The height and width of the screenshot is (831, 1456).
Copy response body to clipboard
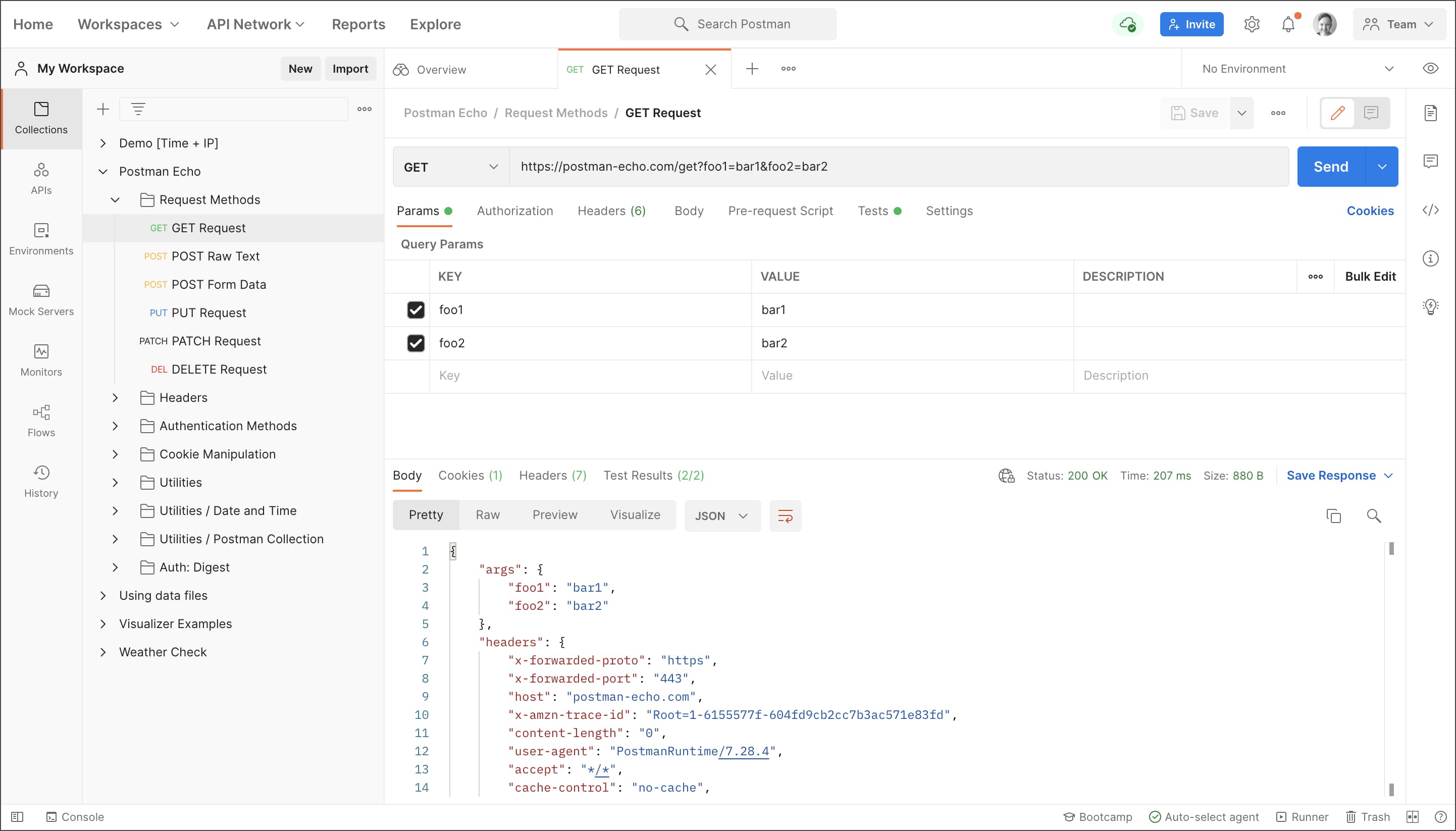point(1333,516)
